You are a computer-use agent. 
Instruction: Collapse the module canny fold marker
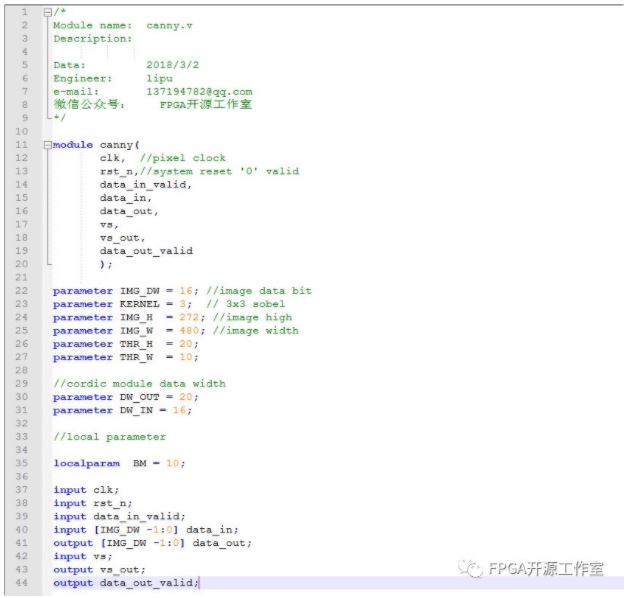[47, 145]
